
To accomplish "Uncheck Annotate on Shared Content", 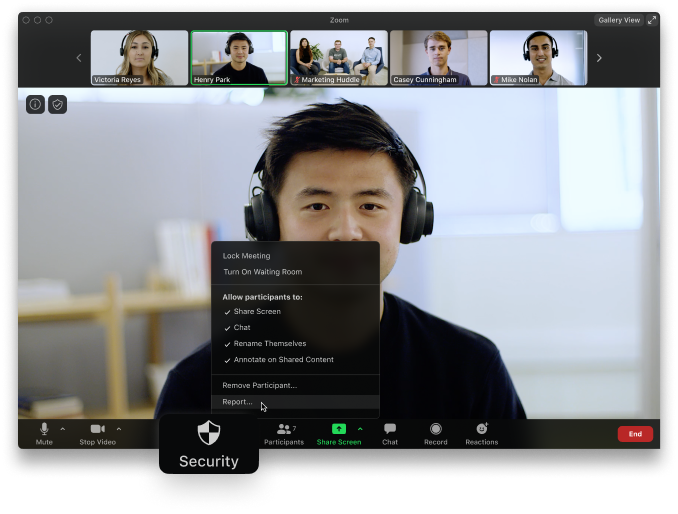I will [295, 360].
